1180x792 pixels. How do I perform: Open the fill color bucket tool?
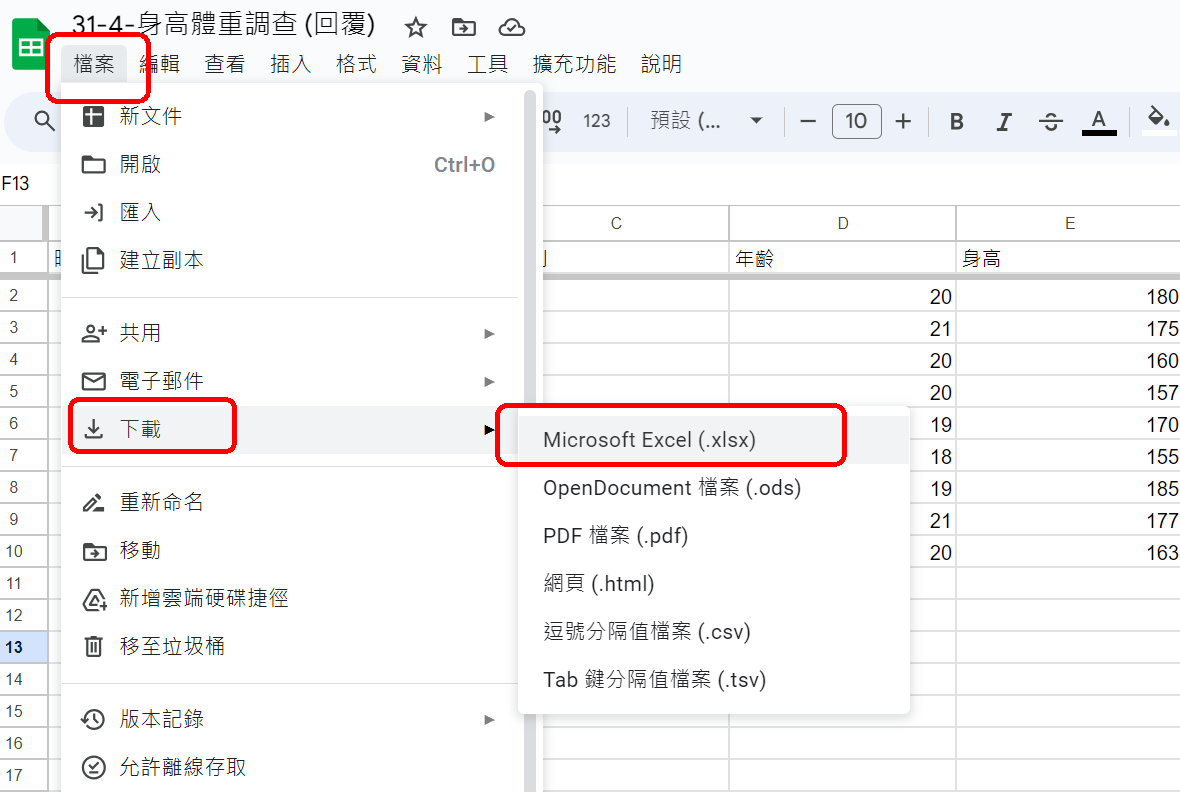click(x=1157, y=120)
